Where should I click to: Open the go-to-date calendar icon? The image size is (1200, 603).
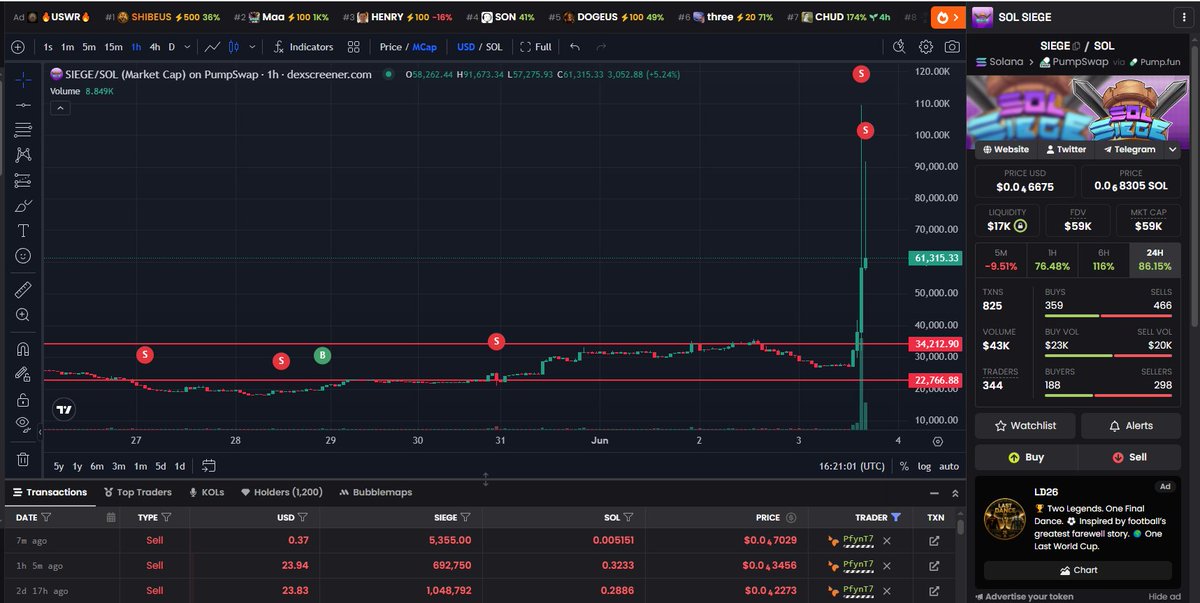pos(208,465)
